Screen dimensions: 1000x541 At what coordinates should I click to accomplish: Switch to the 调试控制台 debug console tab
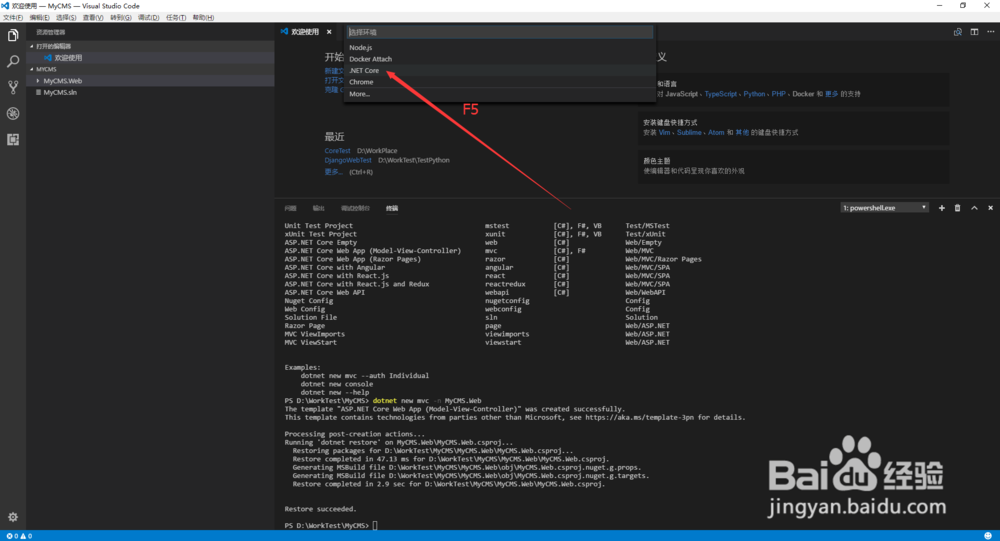(355, 209)
